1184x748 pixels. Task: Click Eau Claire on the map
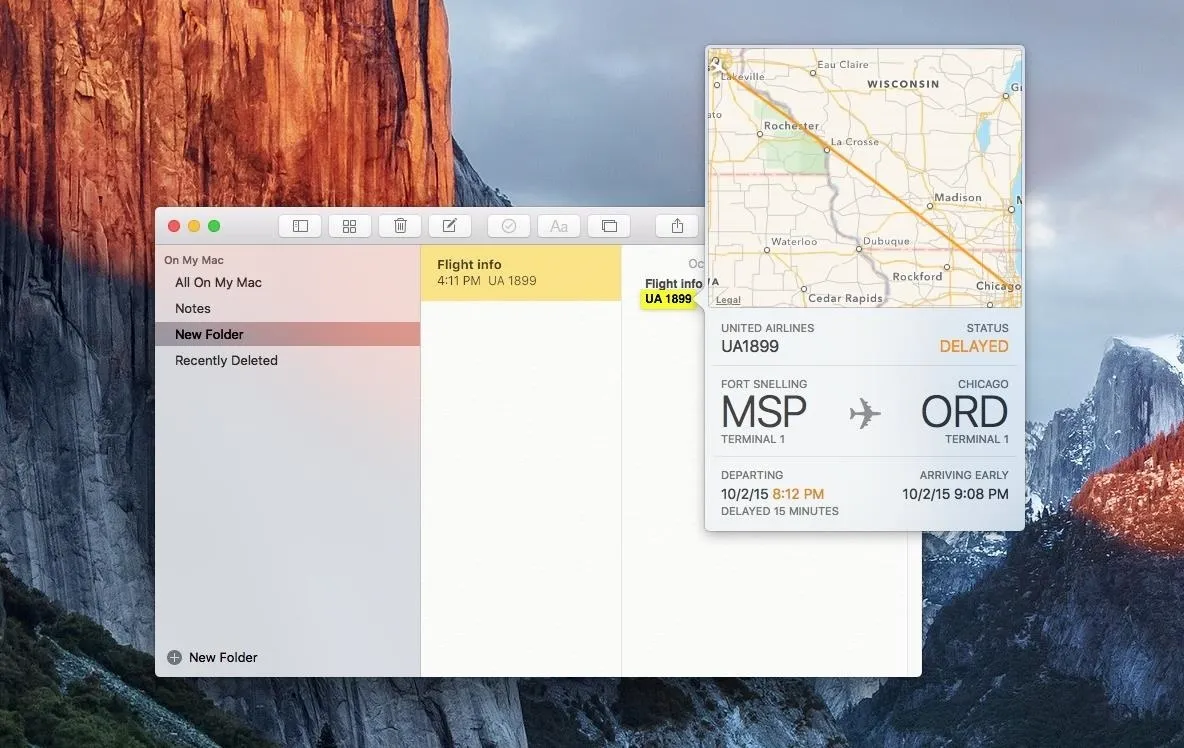843,65
